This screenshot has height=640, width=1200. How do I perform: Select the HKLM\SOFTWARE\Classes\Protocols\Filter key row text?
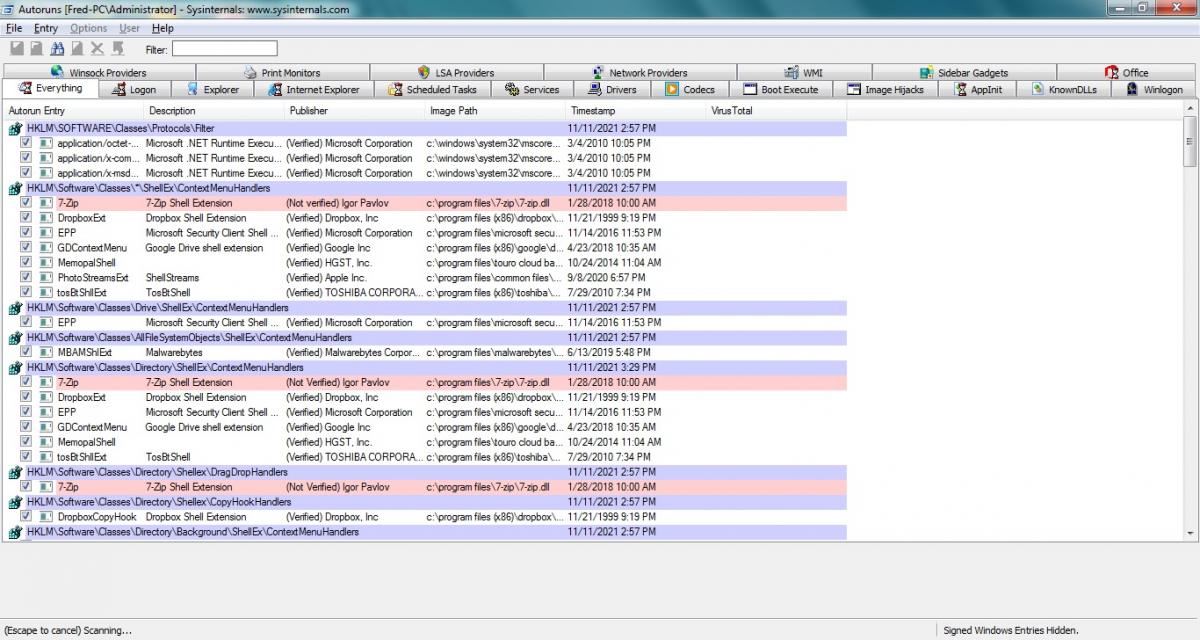pos(121,129)
